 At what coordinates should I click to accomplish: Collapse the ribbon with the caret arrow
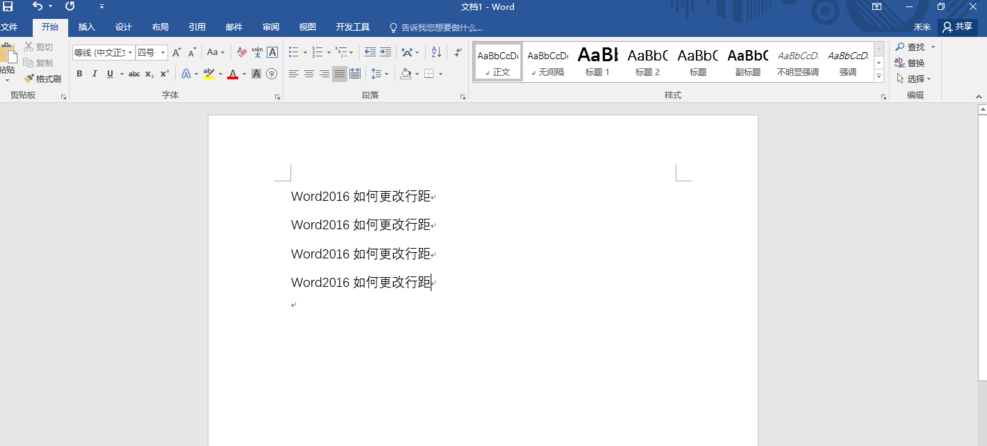tap(979, 96)
